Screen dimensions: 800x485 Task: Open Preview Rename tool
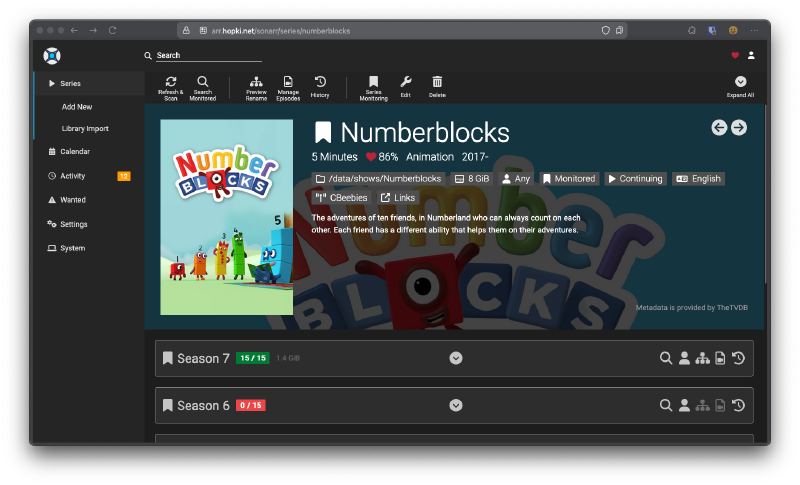[x=256, y=85]
